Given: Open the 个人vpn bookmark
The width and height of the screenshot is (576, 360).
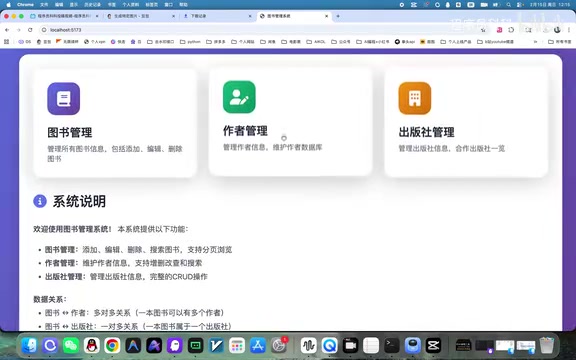Looking at the screenshot, I should pos(94,42).
